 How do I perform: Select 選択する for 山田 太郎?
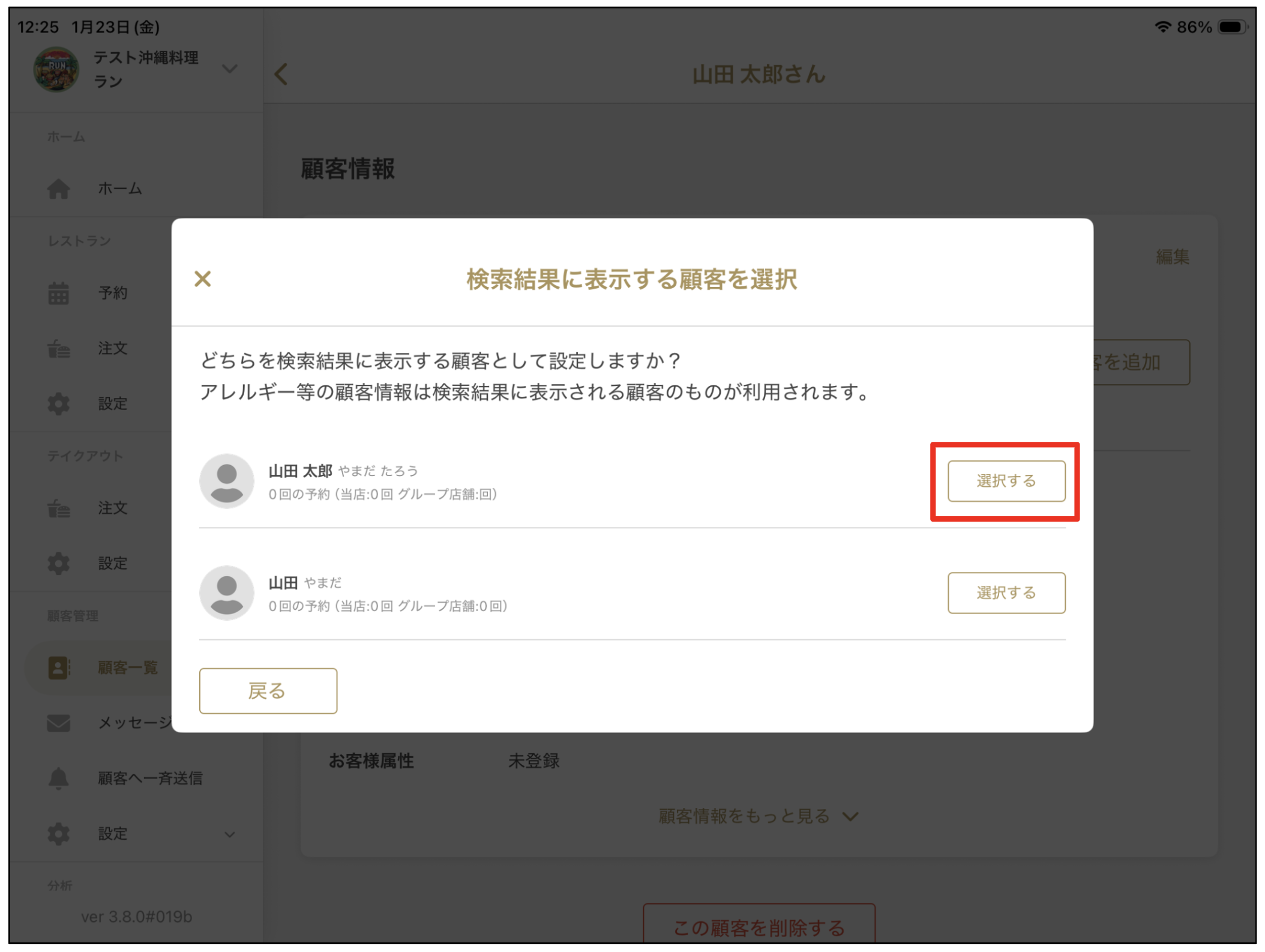(1006, 480)
